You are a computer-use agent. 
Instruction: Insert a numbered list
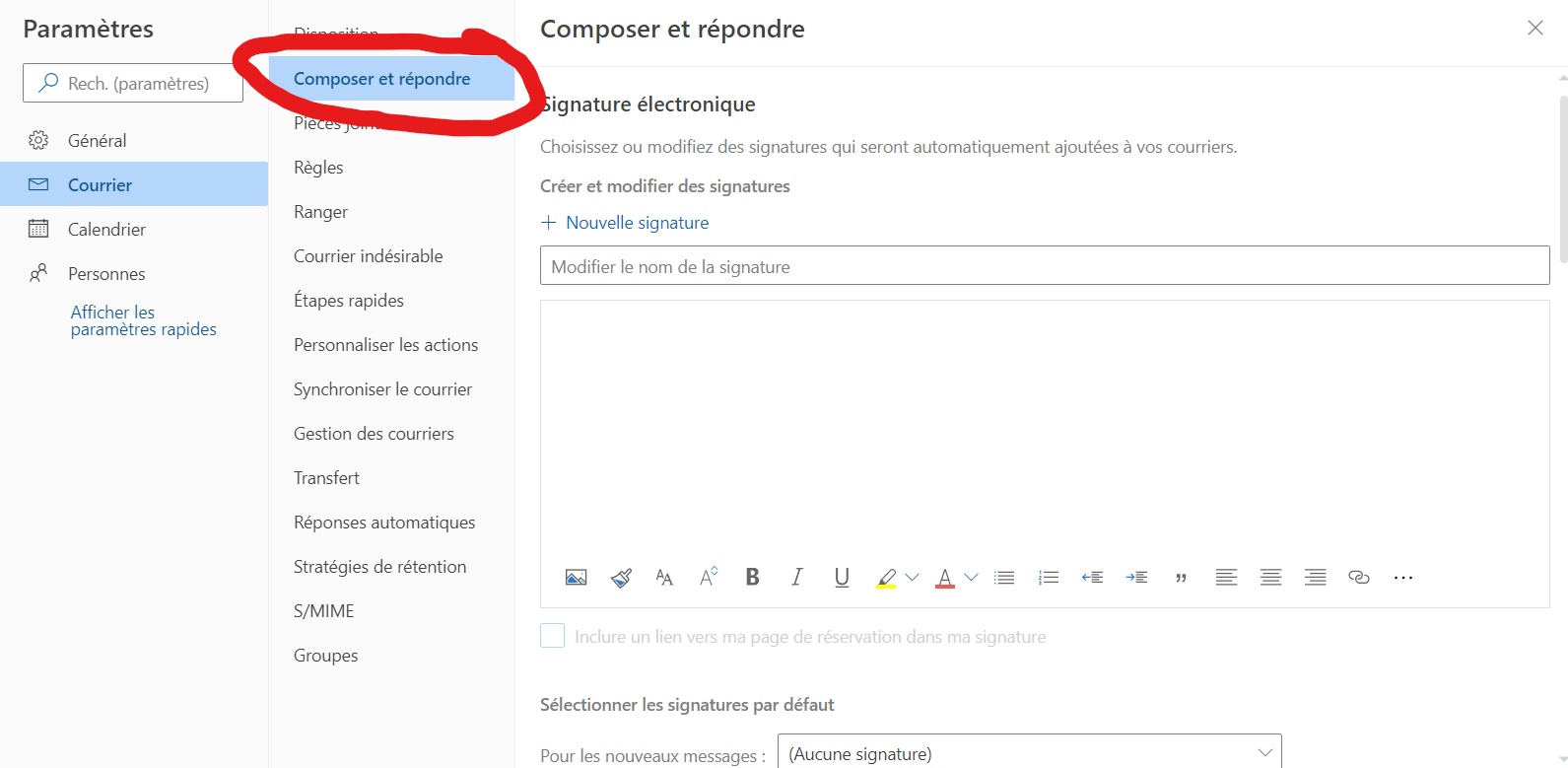tap(1049, 578)
